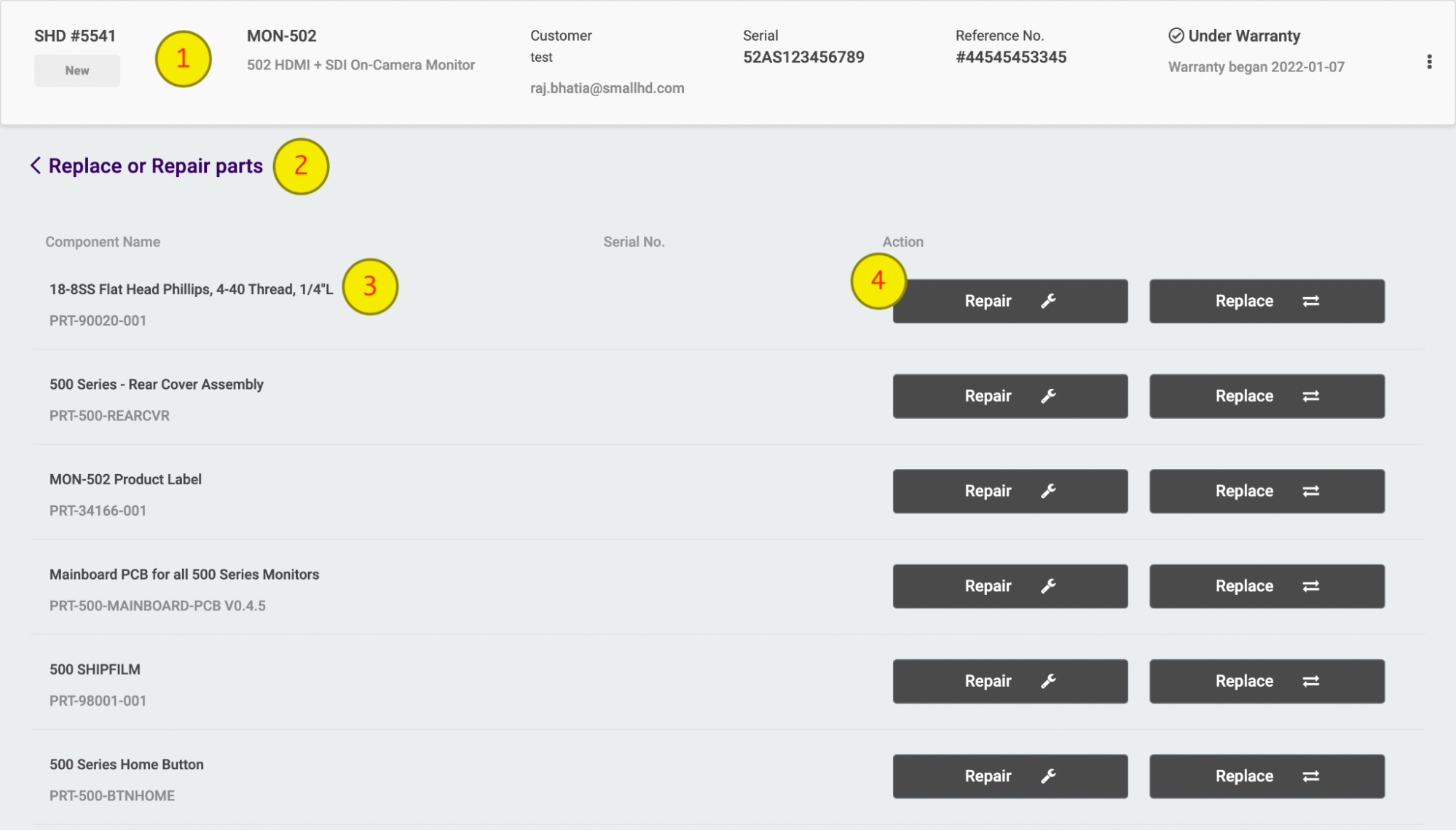This screenshot has height=831, width=1456.
Task: Click swap arrows icon for Mainboard PCB
Action: 1310,586
